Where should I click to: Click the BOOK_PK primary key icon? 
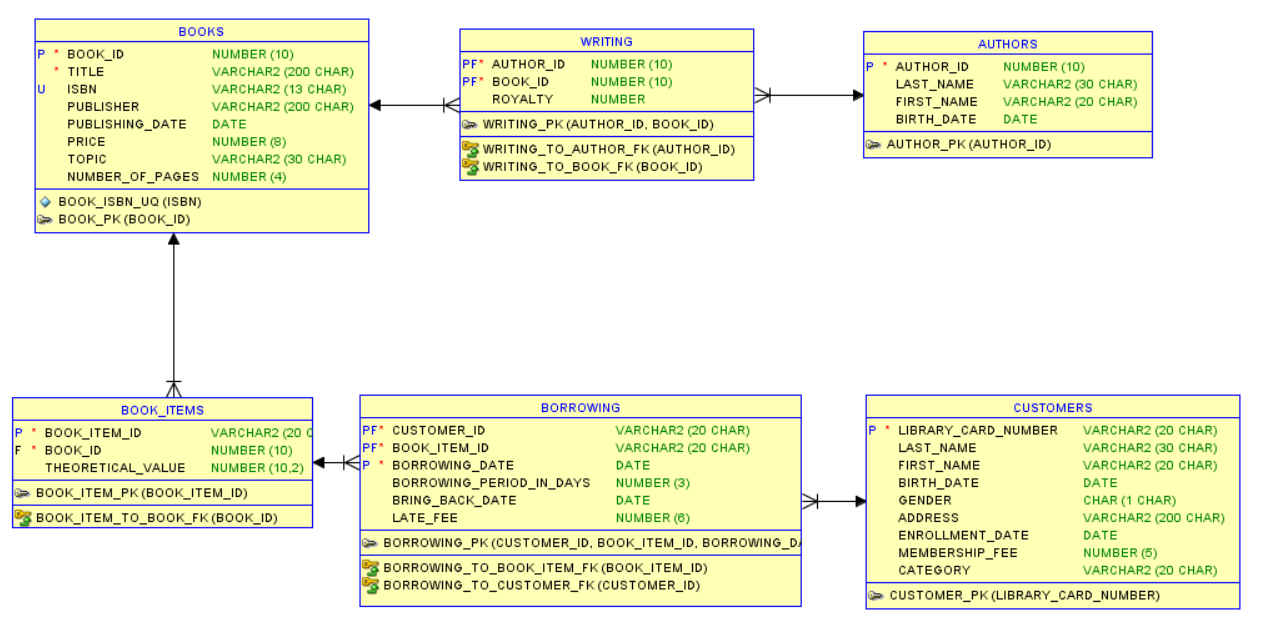point(45,220)
